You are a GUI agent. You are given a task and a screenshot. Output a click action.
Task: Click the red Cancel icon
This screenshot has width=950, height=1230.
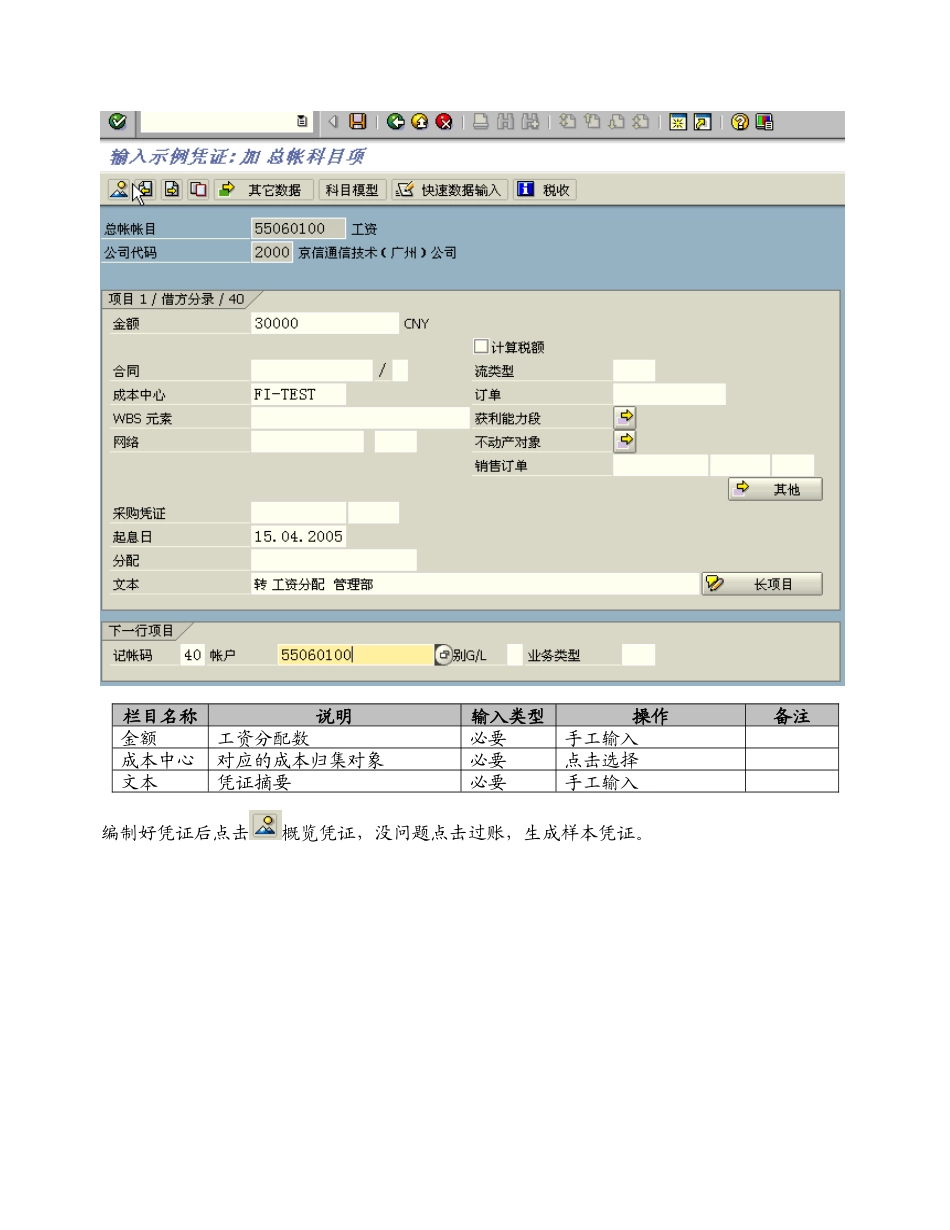444,122
